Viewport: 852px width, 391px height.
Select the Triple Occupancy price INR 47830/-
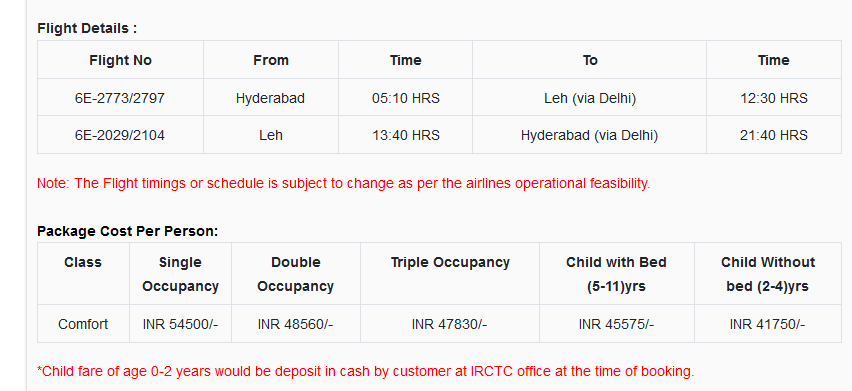tap(449, 324)
